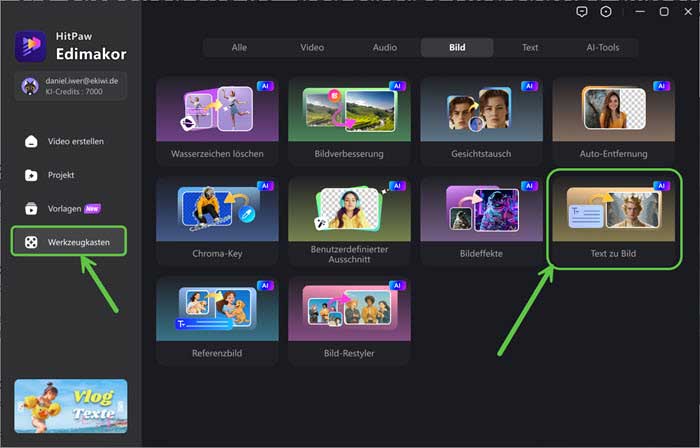Viewport: 700px width, 448px height.
Task: Click the circular record icon in title bar
Action: click(606, 12)
